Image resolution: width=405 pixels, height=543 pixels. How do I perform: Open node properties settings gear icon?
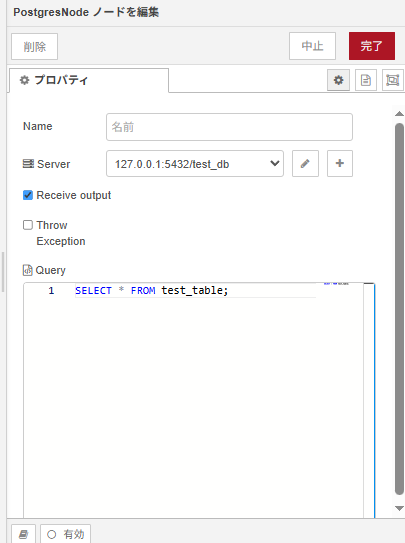(x=338, y=80)
